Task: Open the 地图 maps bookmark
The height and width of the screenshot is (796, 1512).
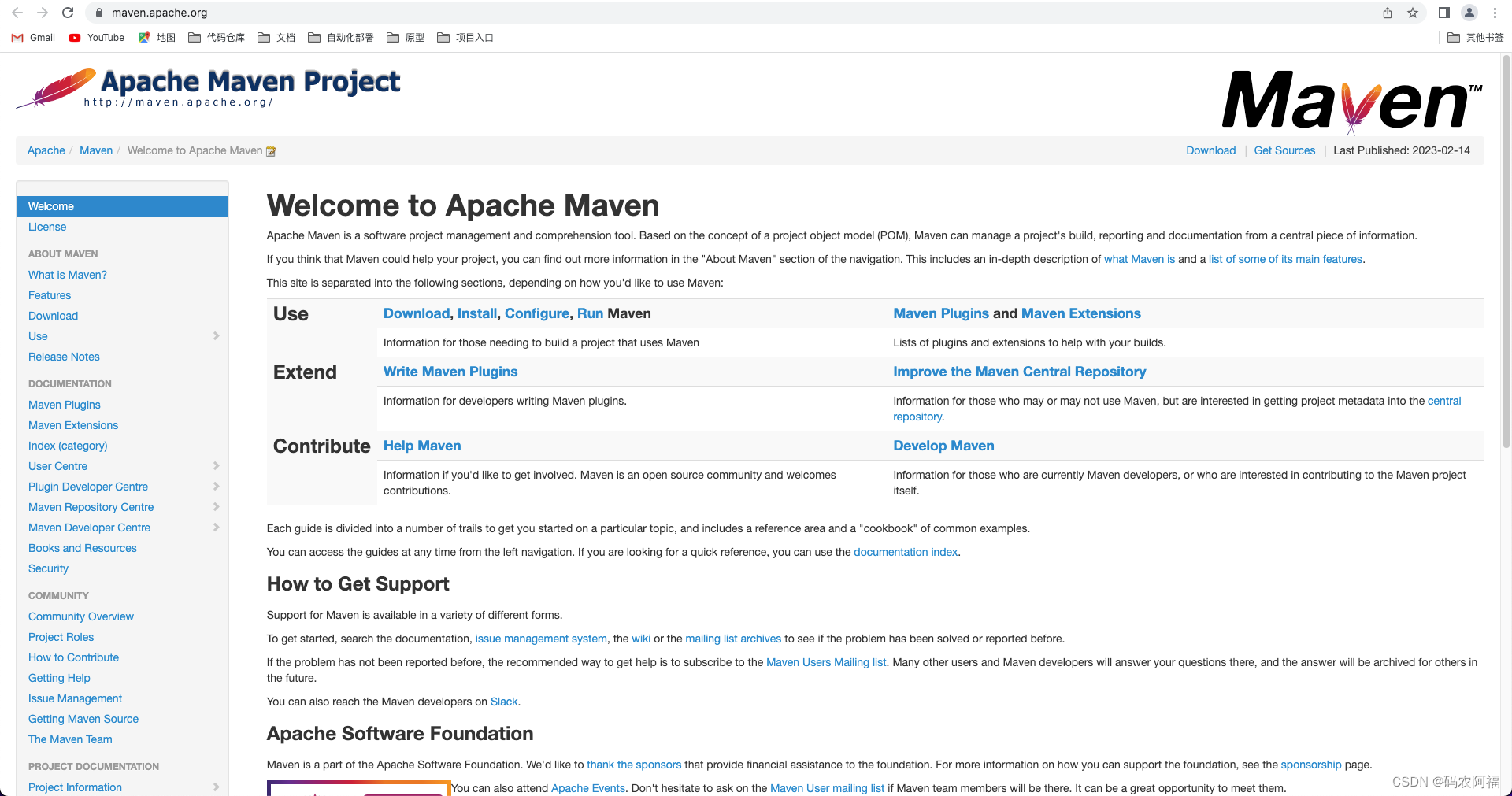Action: 157,38
